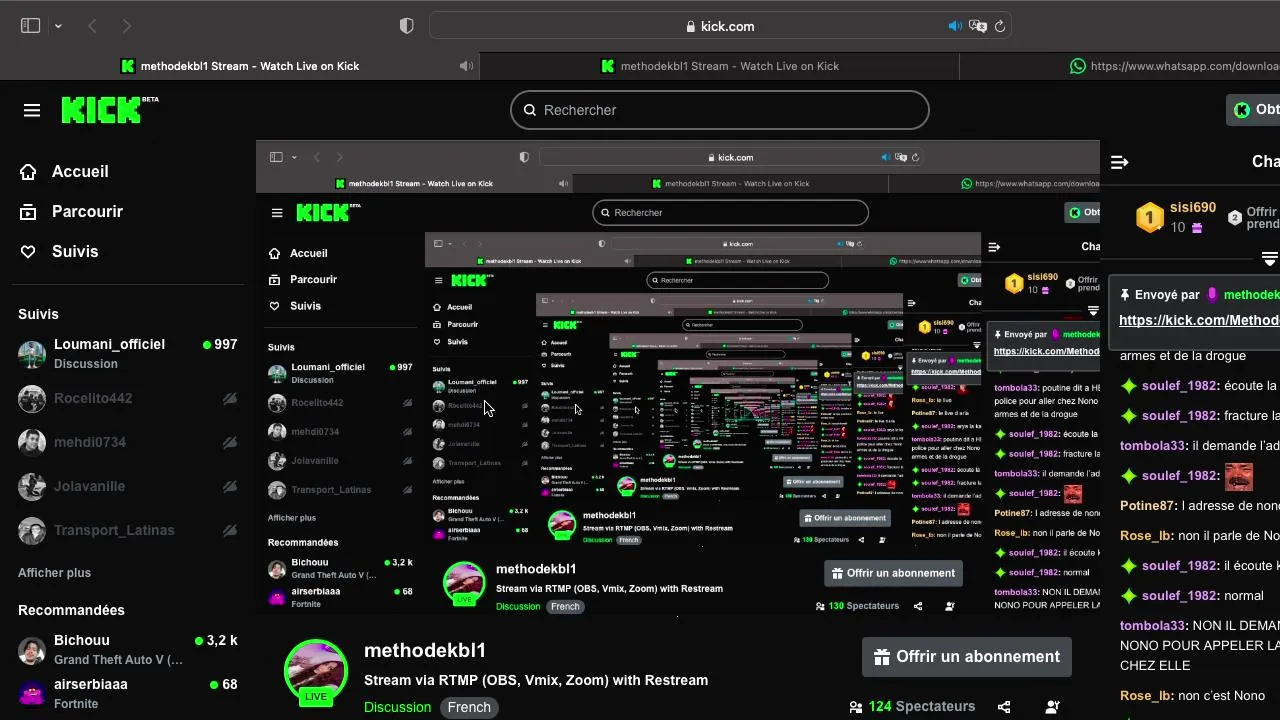Click the purple gift icon beside sisi690's 10
Viewport: 1280px width, 720px height.
(x=1197, y=228)
